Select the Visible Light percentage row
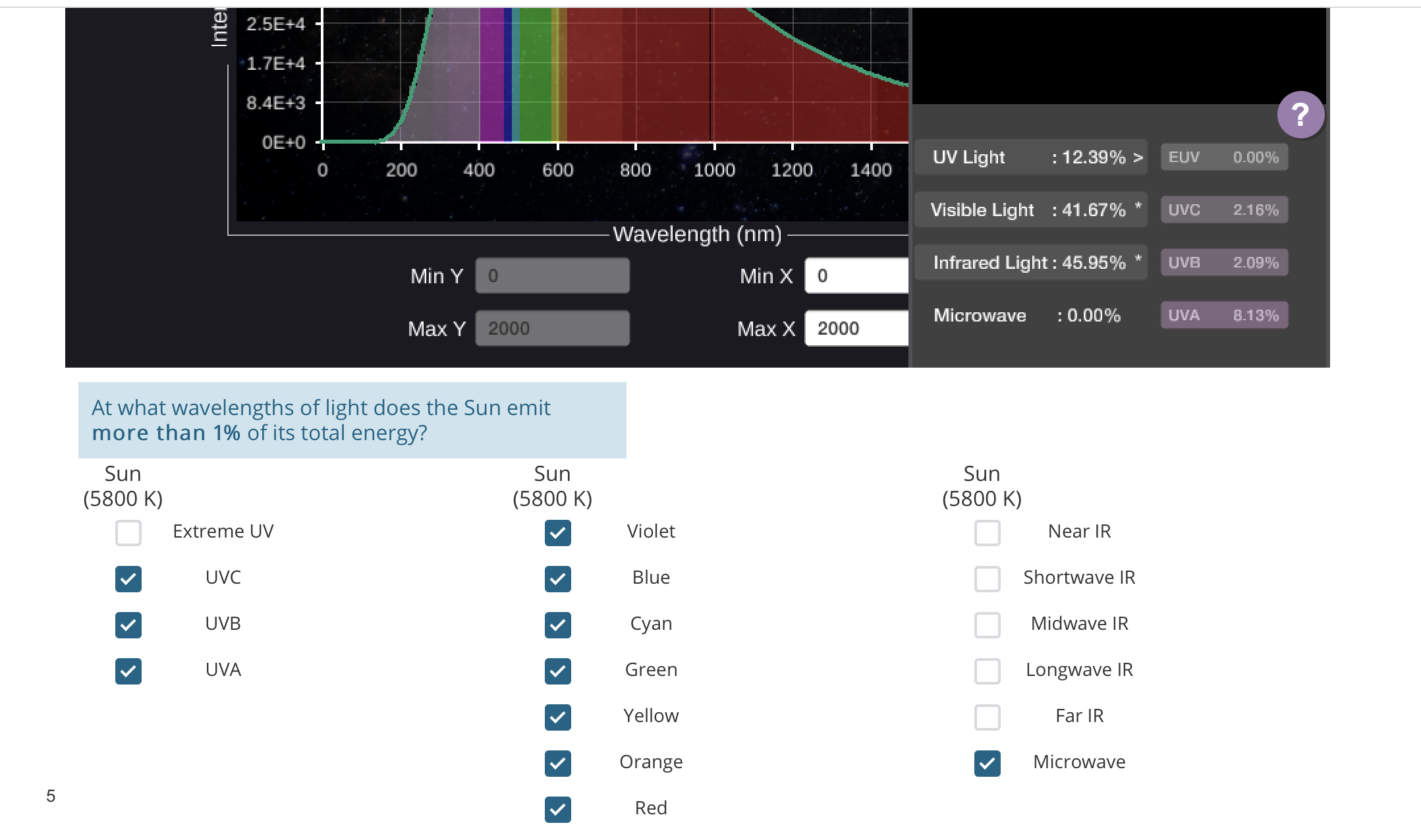Screen dimensions: 1421x840 (x=1030, y=210)
